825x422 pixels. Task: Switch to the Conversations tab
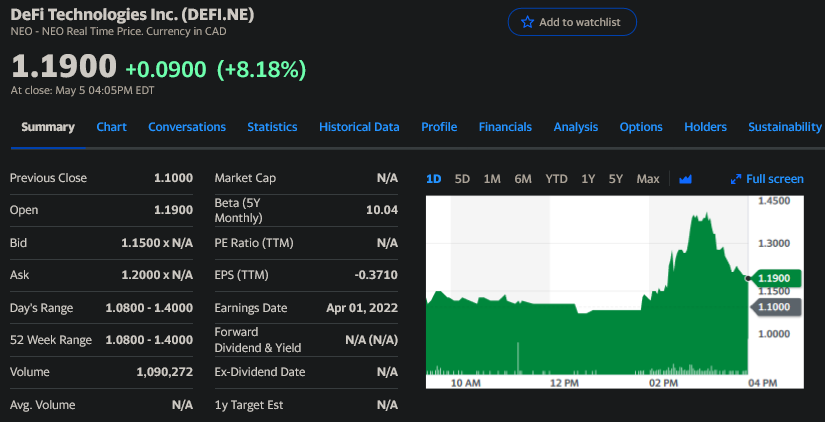click(x=187, y=127)
